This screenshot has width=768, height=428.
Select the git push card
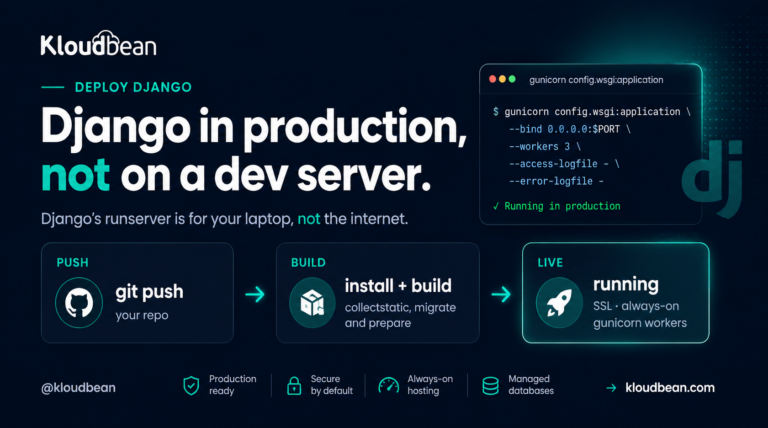coord(137,293)
